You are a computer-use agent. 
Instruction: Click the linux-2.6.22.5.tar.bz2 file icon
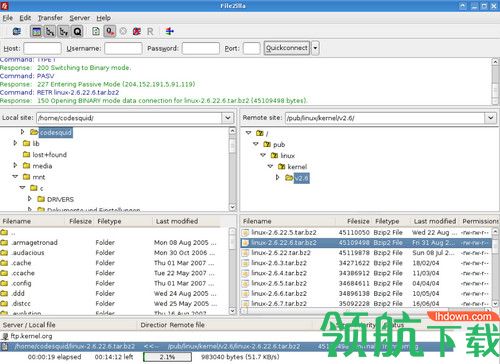(246, 233)
